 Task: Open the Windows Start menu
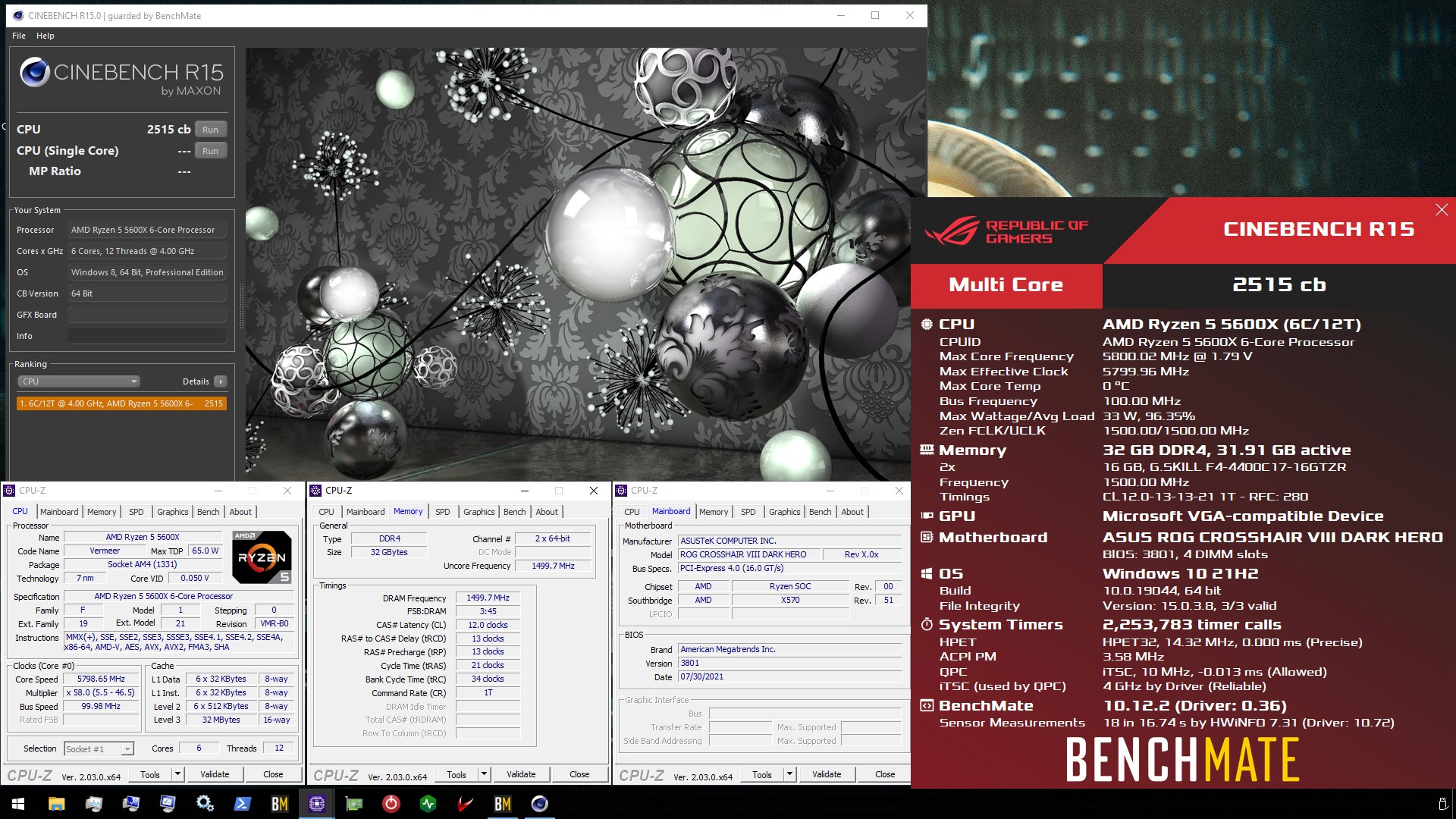18,804
